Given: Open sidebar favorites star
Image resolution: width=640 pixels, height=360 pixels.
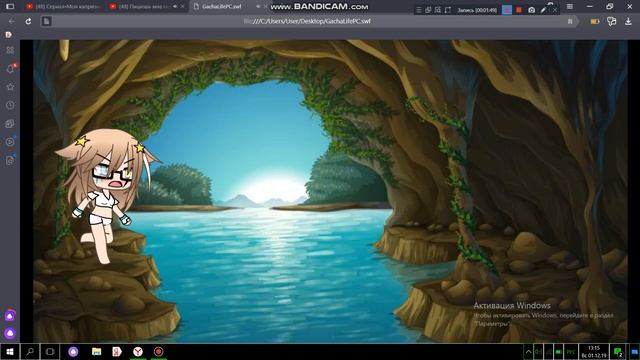Looking at the screenshot, I should coord(10,87).
